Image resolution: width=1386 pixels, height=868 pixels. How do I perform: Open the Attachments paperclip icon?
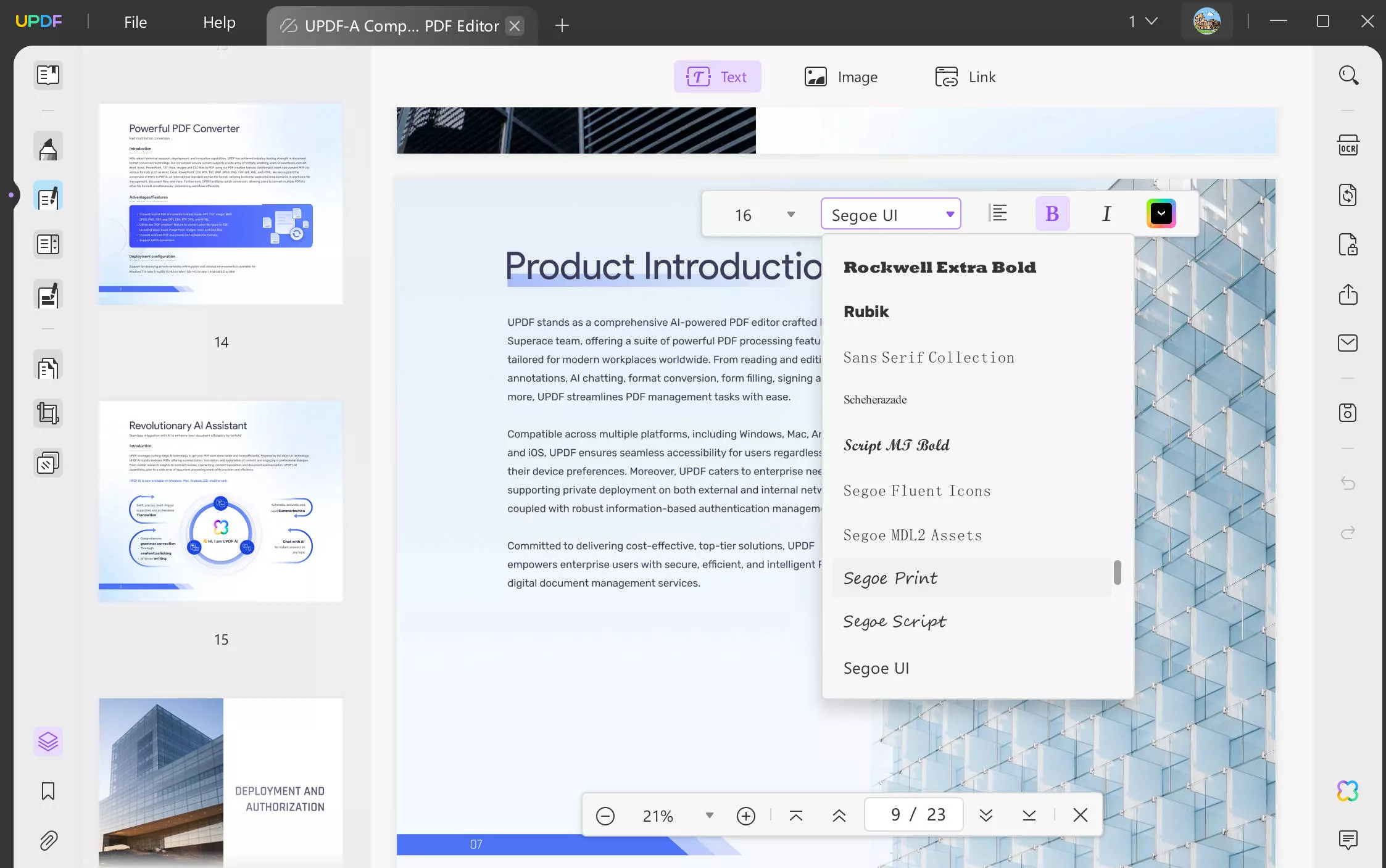click(x=48, y=840)
